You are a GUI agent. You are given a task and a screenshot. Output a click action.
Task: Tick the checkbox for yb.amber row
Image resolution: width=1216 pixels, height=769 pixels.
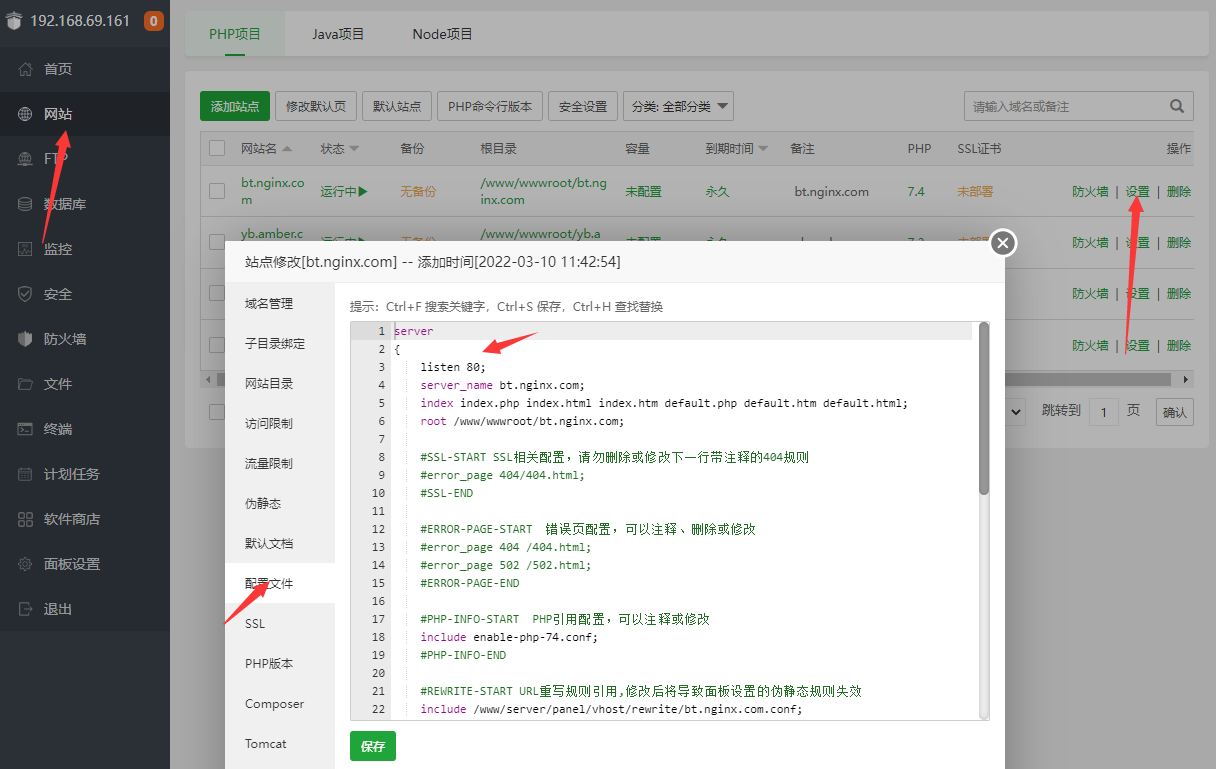(x=217, y=241)
